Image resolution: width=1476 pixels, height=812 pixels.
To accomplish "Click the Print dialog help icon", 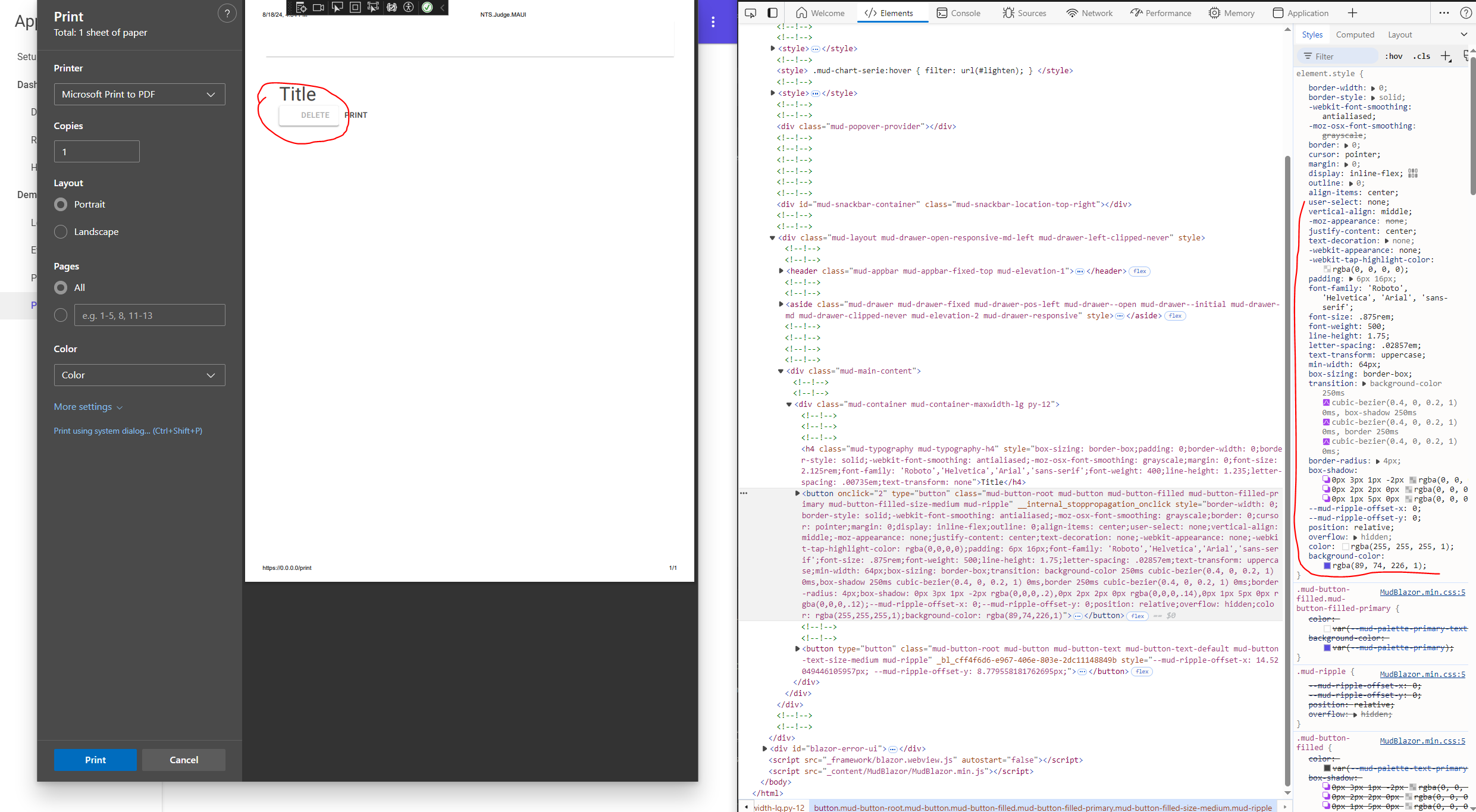I will [x=227, y=14].
